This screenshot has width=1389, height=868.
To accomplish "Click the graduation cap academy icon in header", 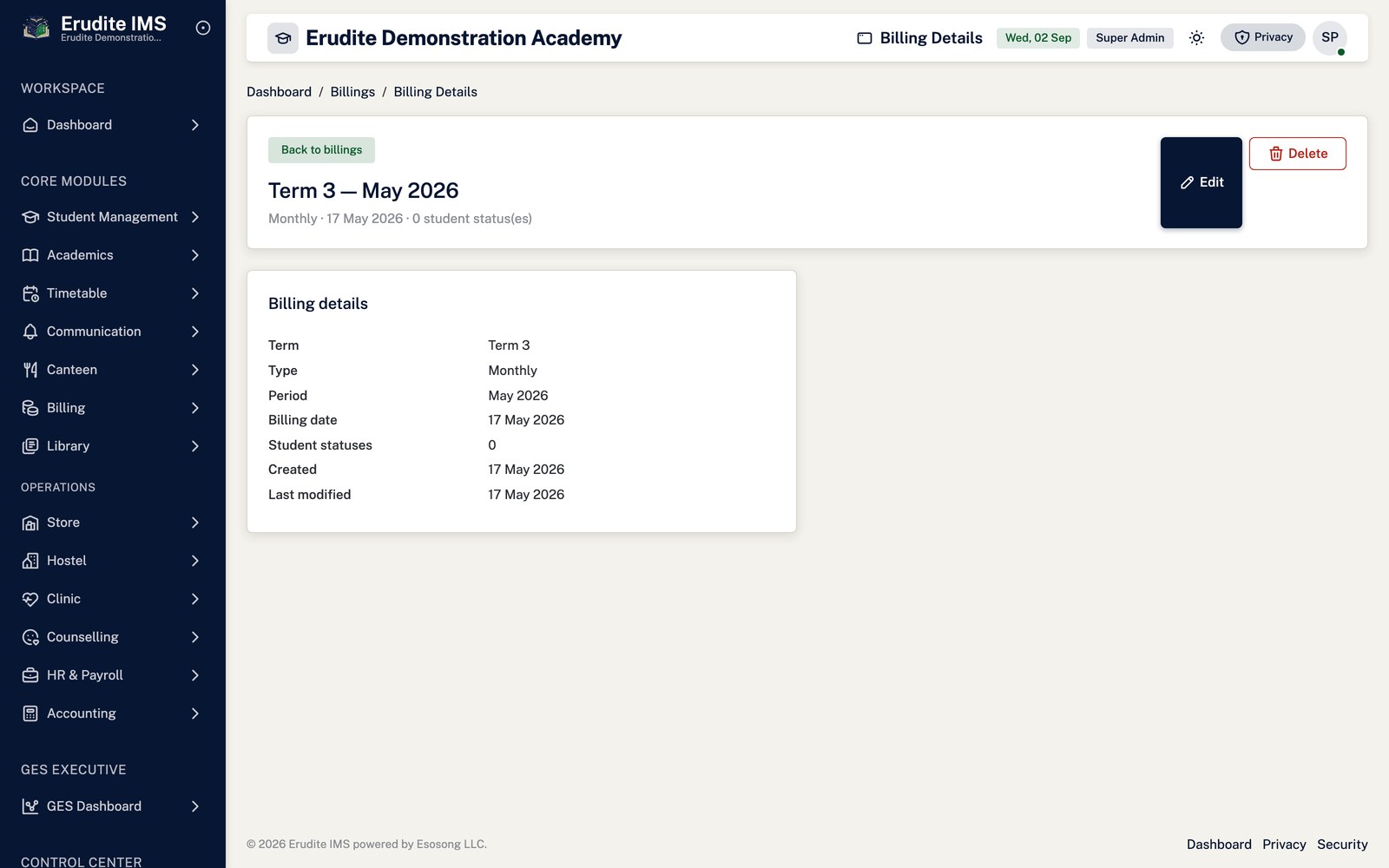I will pyautogui.click(x=283, y=38).
